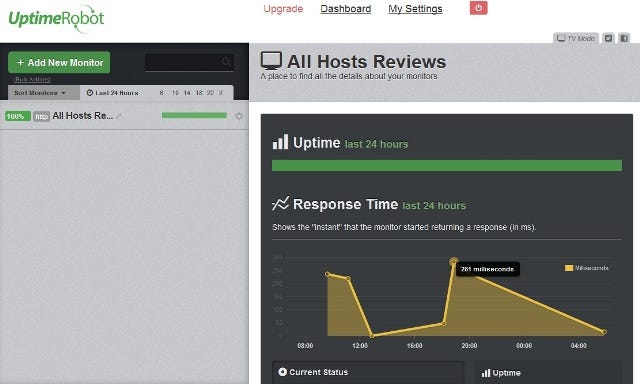
Task: Click the Current Status panel header
Action: [x=368, y=372]
